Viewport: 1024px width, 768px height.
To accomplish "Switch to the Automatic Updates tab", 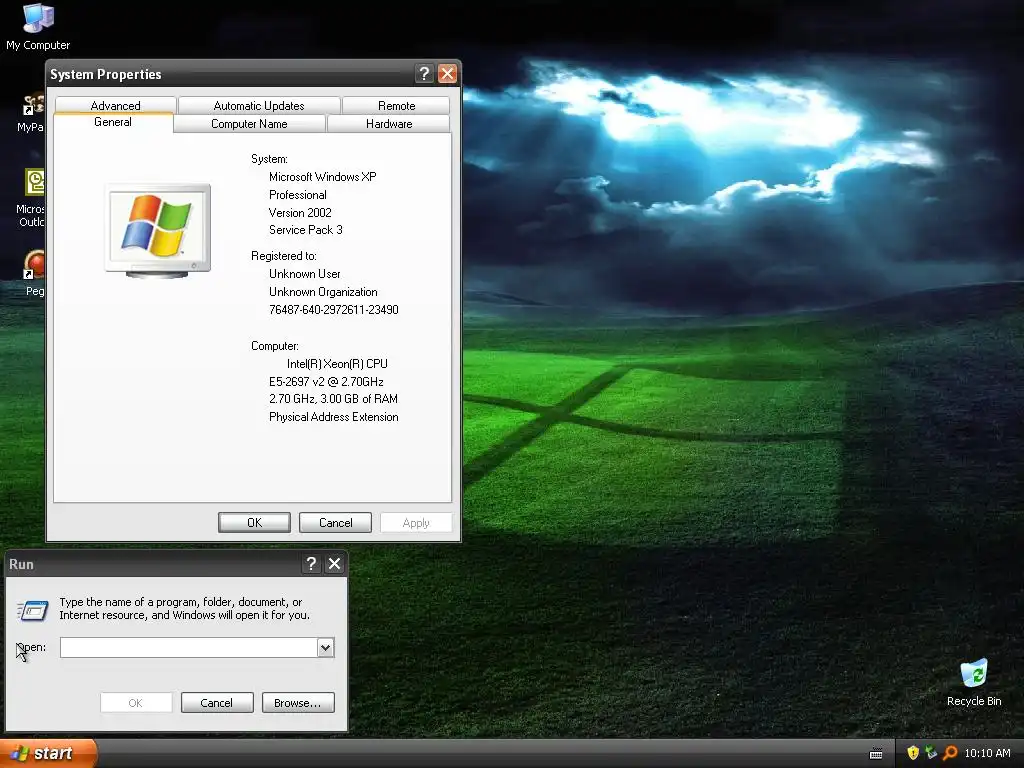I will click(x=259, y=105).
